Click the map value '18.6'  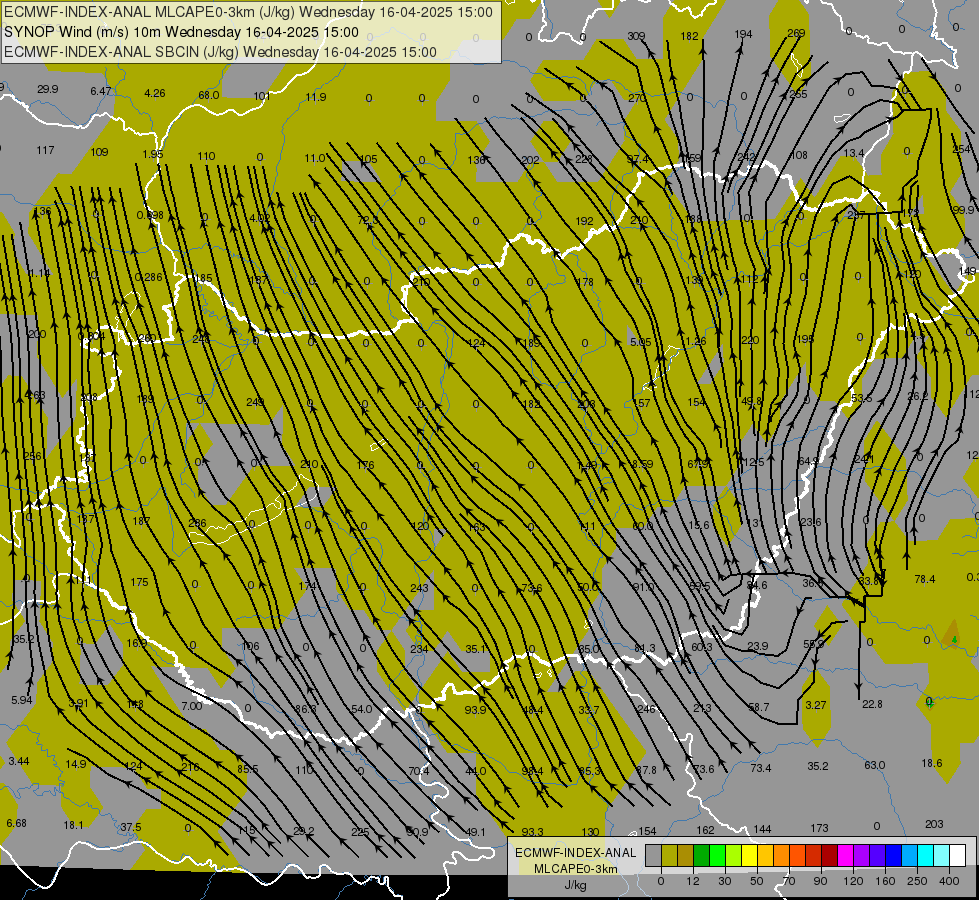point(932,763)
